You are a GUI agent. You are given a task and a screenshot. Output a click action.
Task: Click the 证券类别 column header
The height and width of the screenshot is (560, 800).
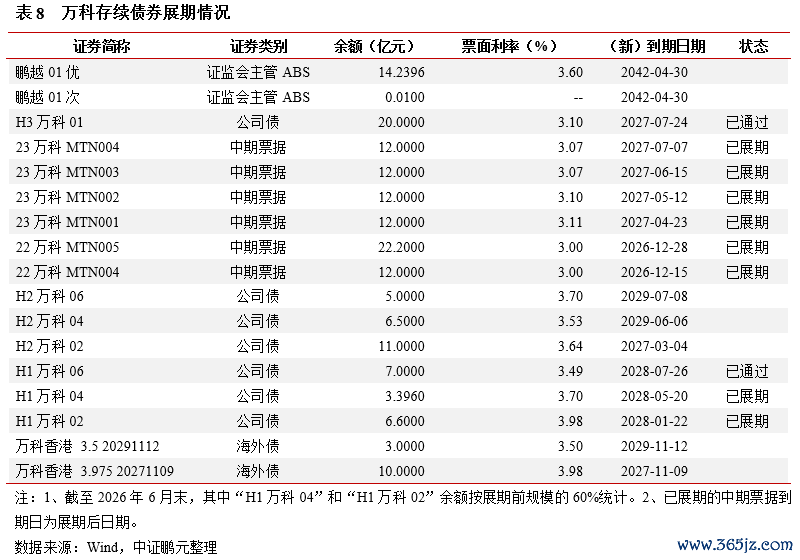(258, 46)
